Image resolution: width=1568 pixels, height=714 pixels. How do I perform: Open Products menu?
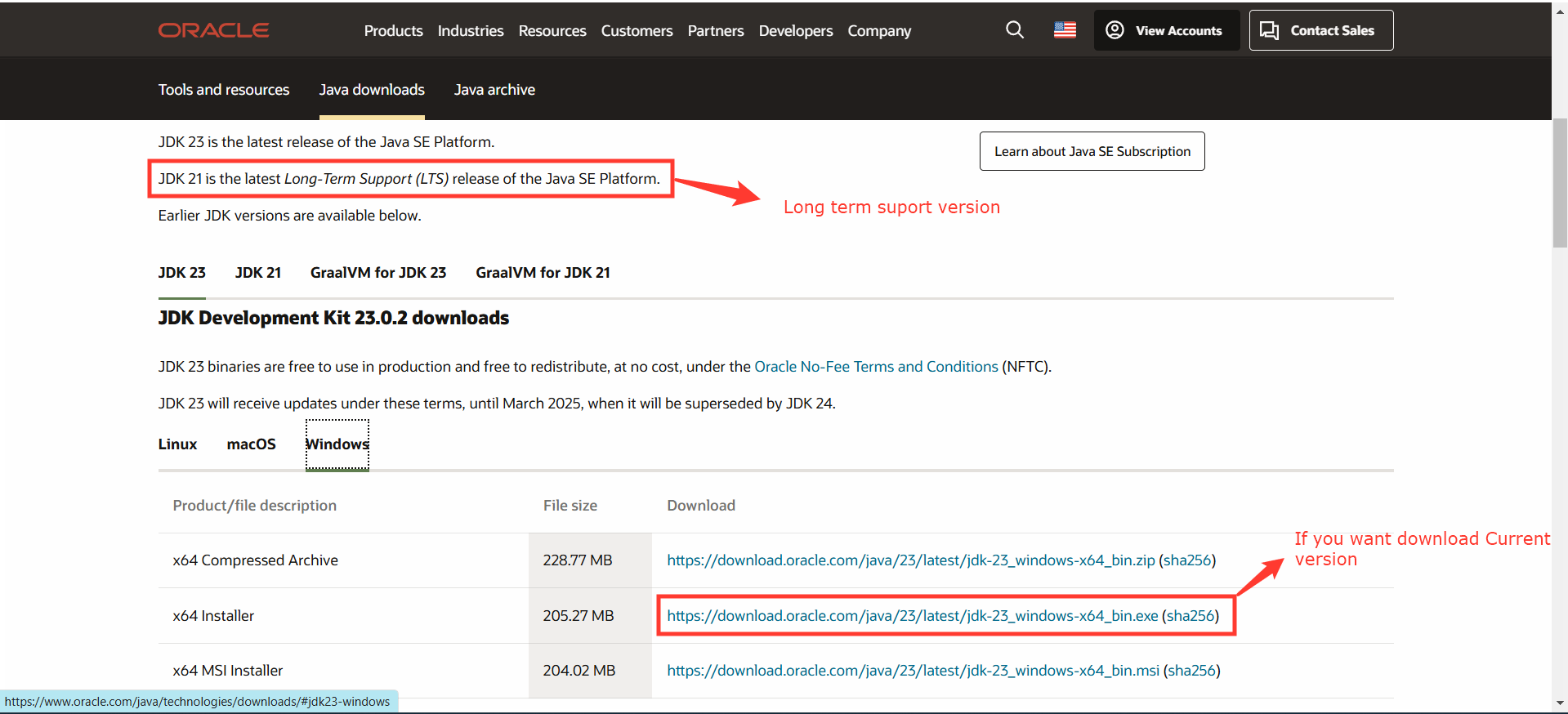[x=393, y=31]
